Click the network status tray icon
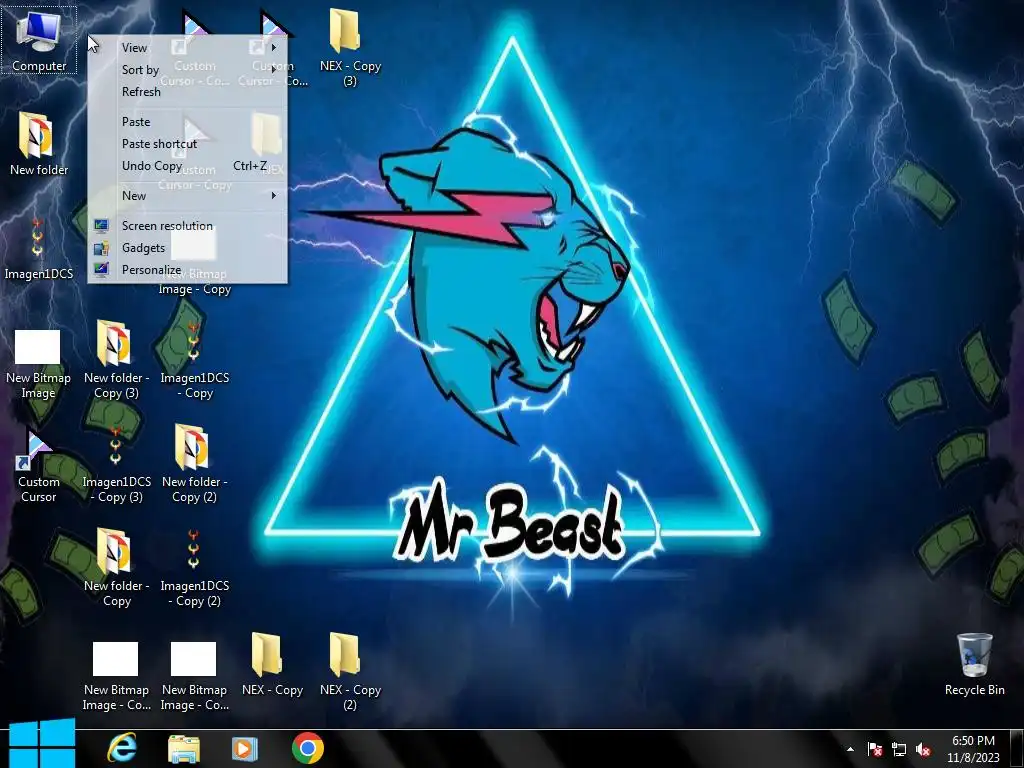The image size is (1024, 768). tap(899, 749)
